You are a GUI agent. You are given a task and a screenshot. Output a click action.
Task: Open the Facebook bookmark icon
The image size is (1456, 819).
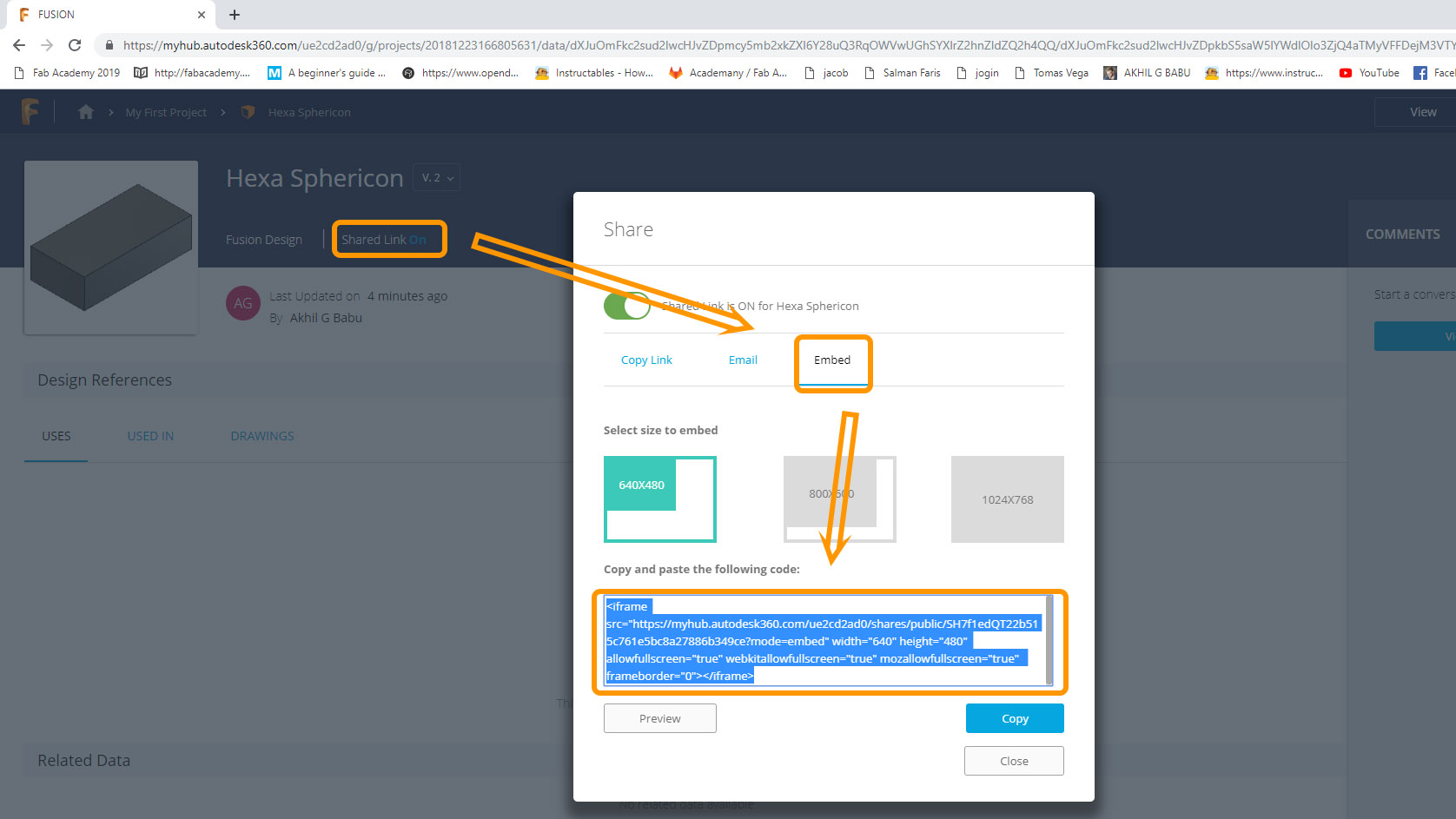point(1420,73)
